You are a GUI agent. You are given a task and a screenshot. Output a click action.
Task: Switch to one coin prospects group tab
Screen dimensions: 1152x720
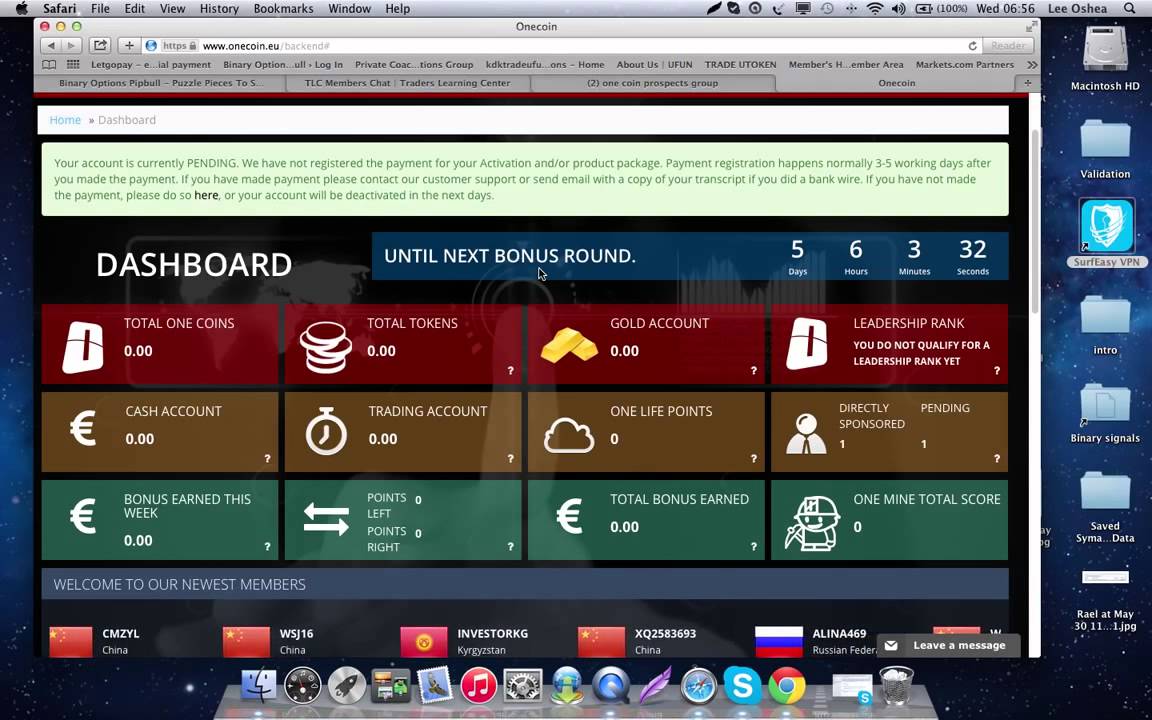(652, 83)
